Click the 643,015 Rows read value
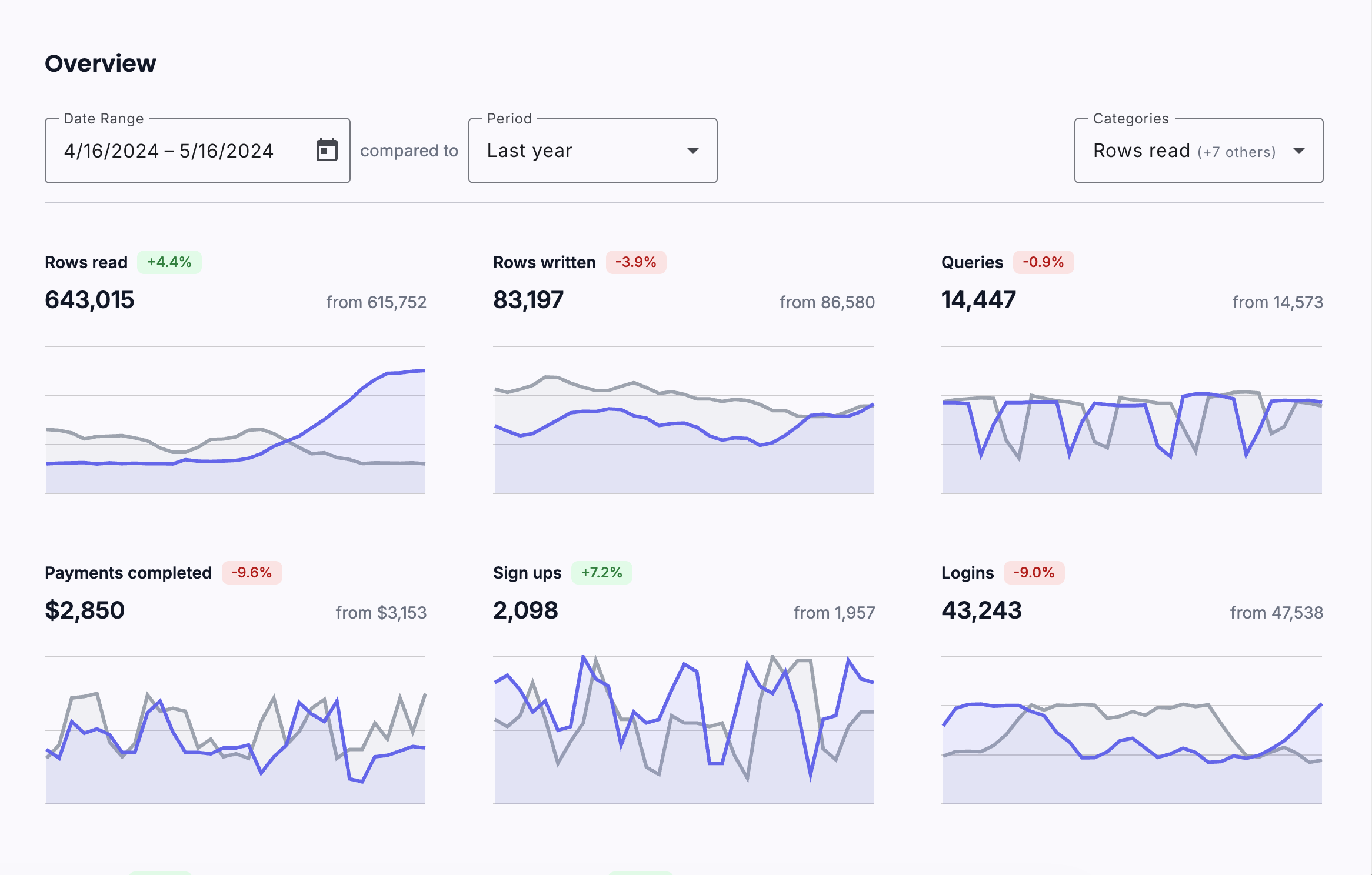Viewport: 1372px width, 875px height. [89, 300]
